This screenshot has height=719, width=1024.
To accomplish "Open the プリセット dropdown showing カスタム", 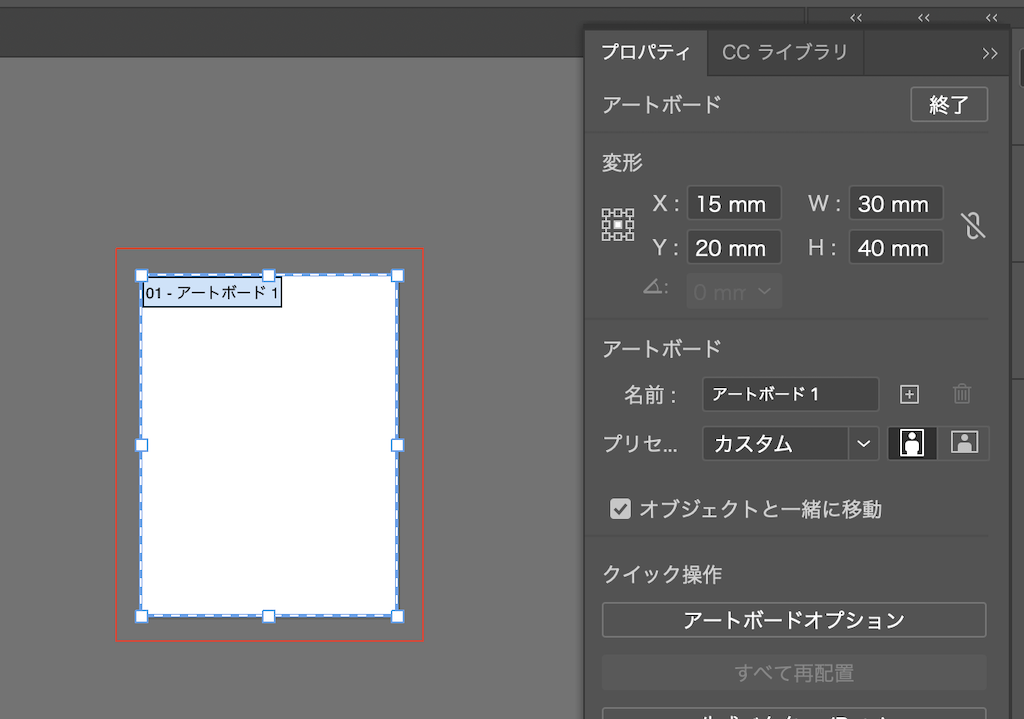I will [790, 444].
